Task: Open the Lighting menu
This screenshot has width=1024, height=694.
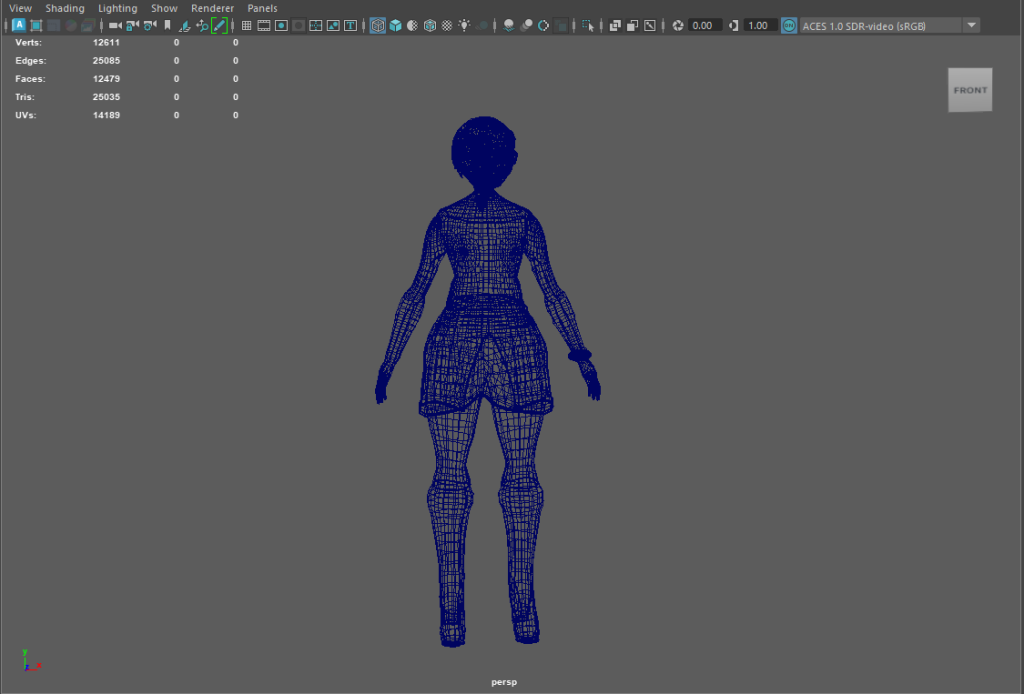Action: click(x=117, y=8)
